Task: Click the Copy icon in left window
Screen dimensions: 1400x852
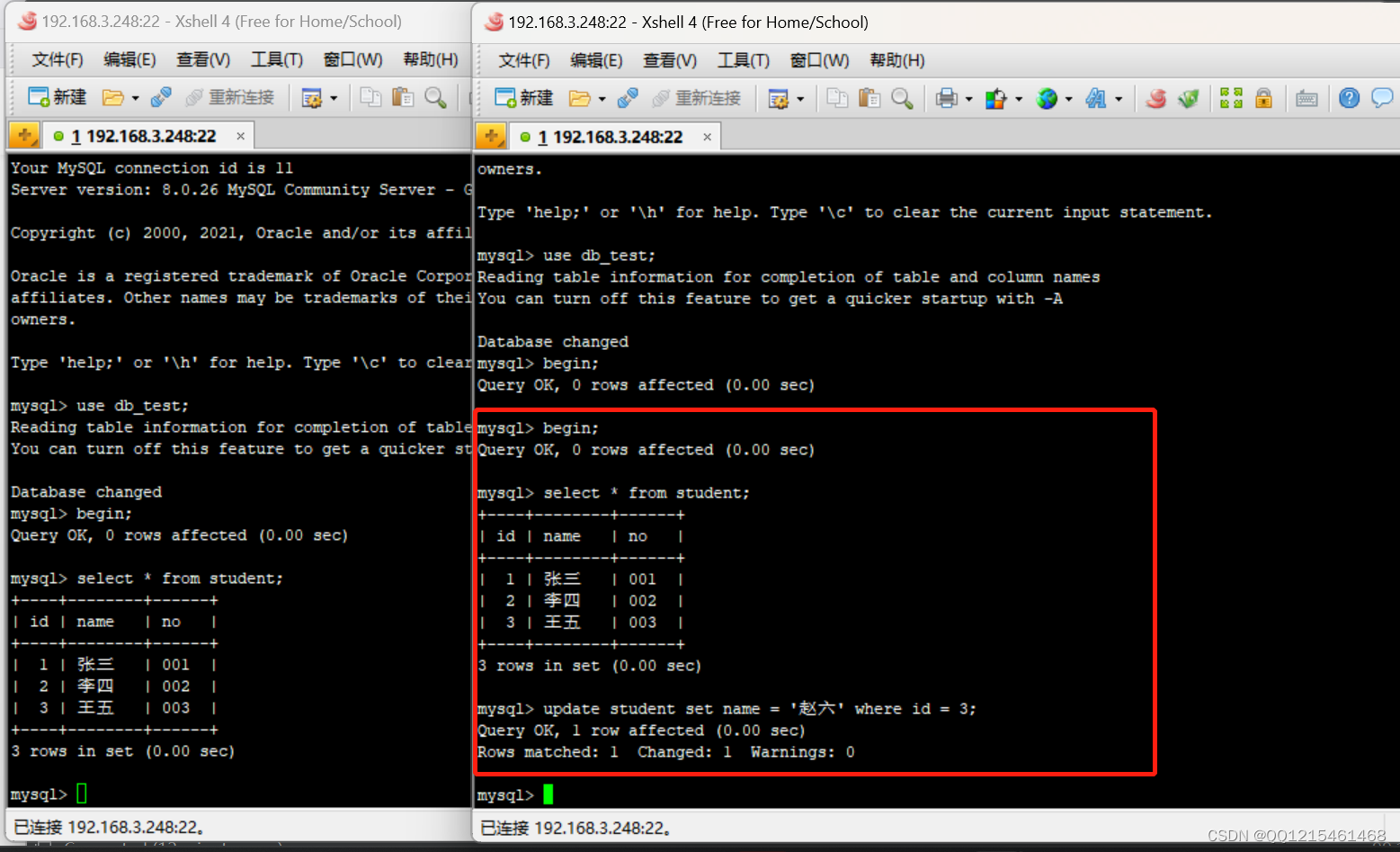Action: tap(370, 97)
